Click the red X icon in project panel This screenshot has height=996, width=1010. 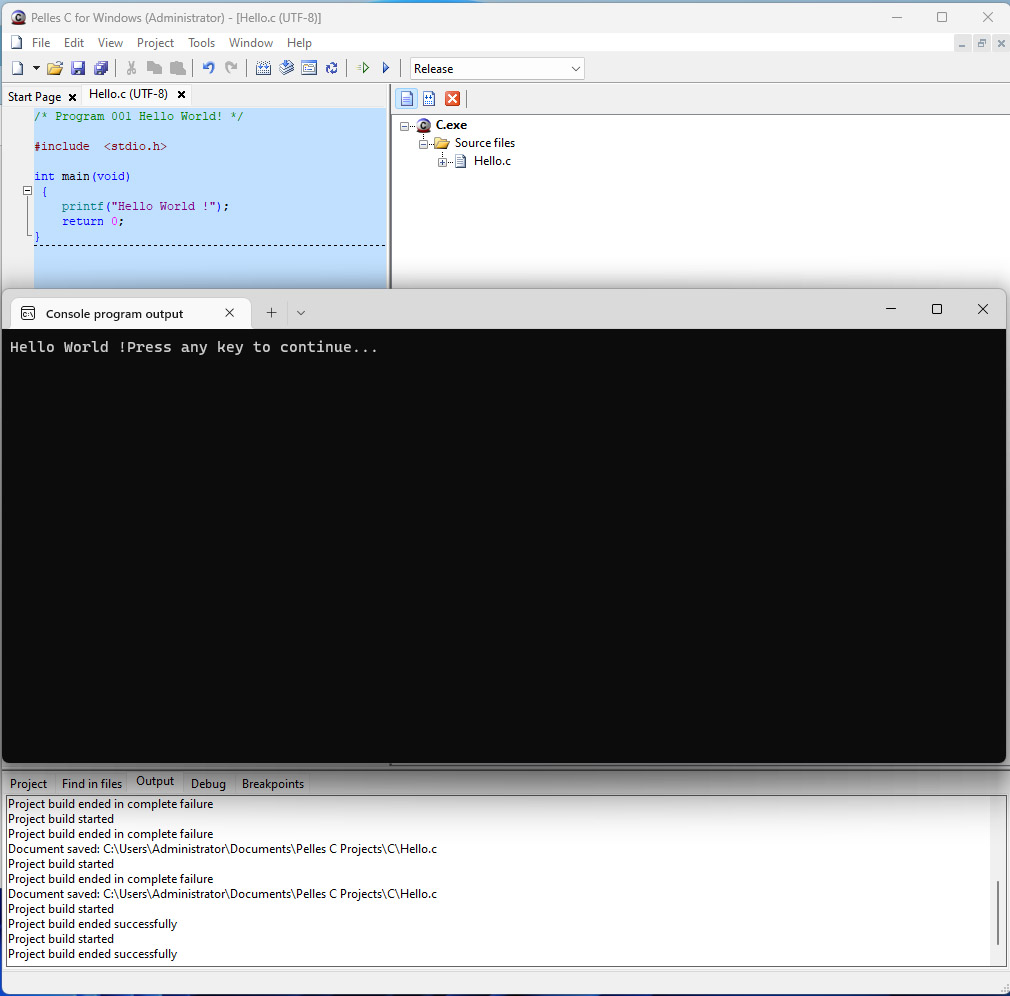coord(452,98)
